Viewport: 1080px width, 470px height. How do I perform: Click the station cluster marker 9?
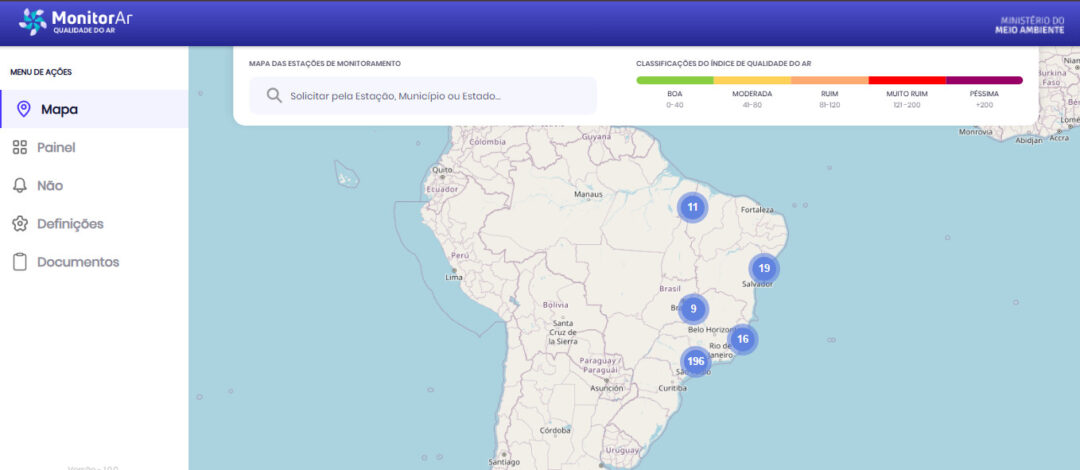(x=693, y=309)
